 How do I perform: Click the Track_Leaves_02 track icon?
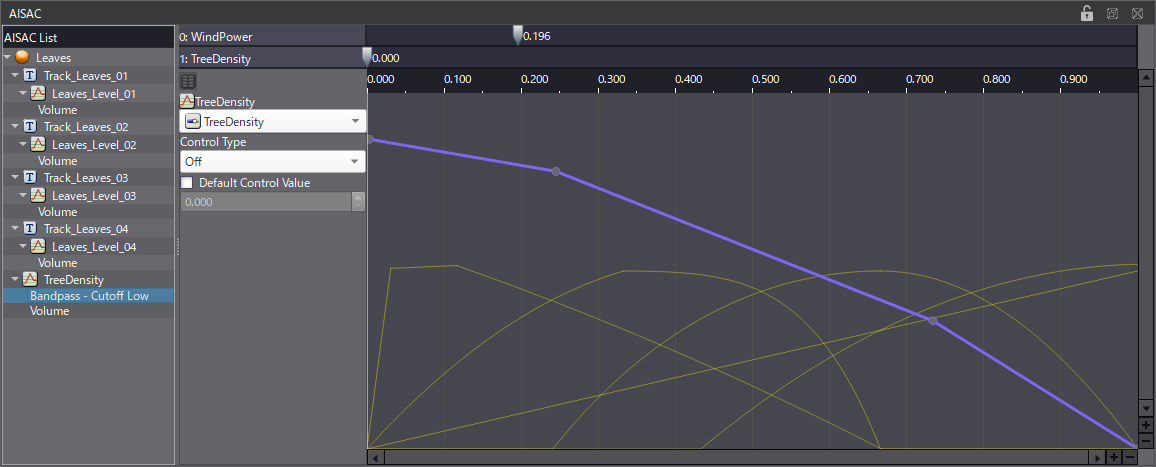[x=31, y=126]
